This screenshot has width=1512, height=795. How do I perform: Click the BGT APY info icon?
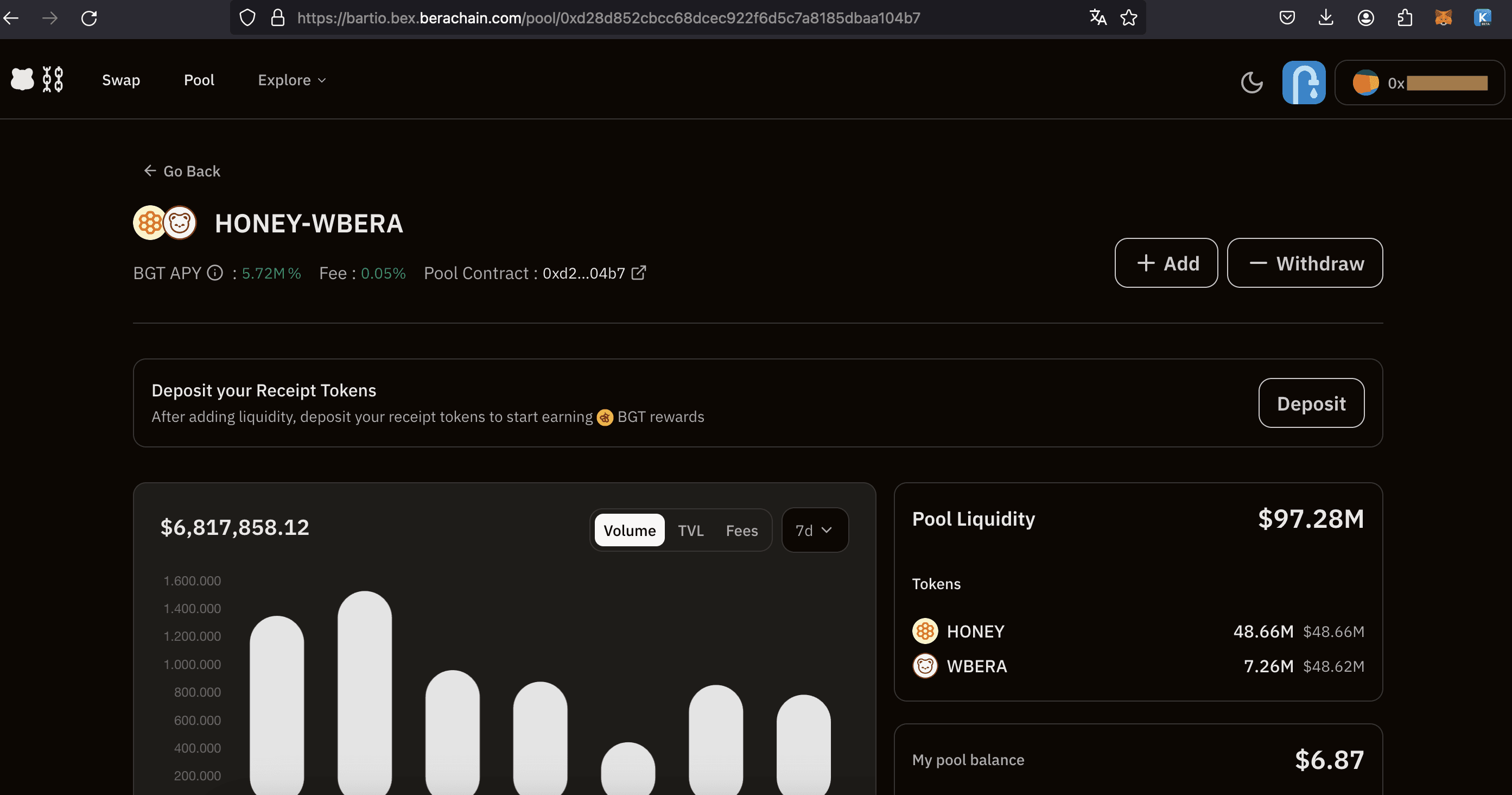tap(215, 273)
